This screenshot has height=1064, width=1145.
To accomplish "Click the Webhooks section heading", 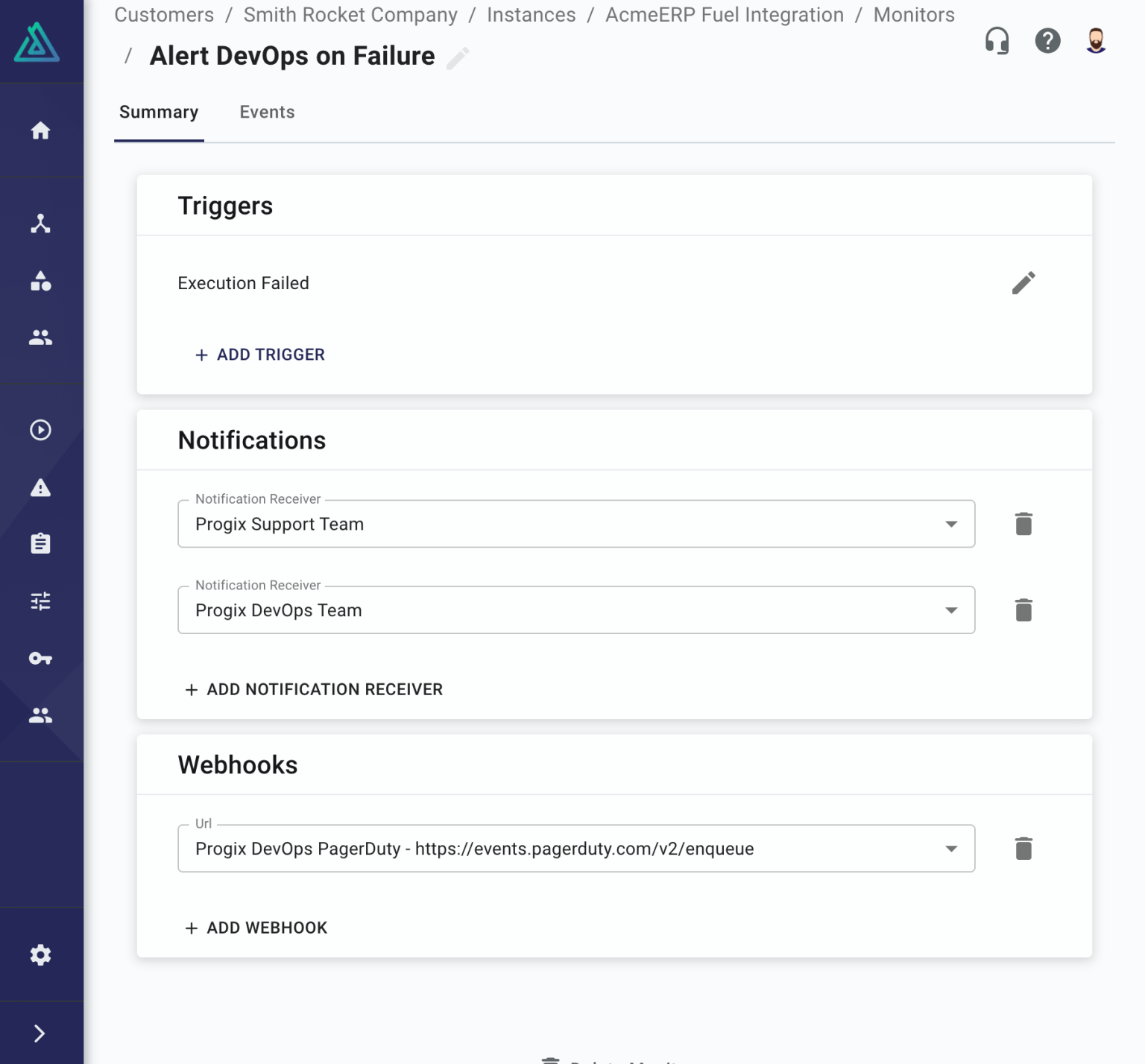I will click(x=238, y=765).
